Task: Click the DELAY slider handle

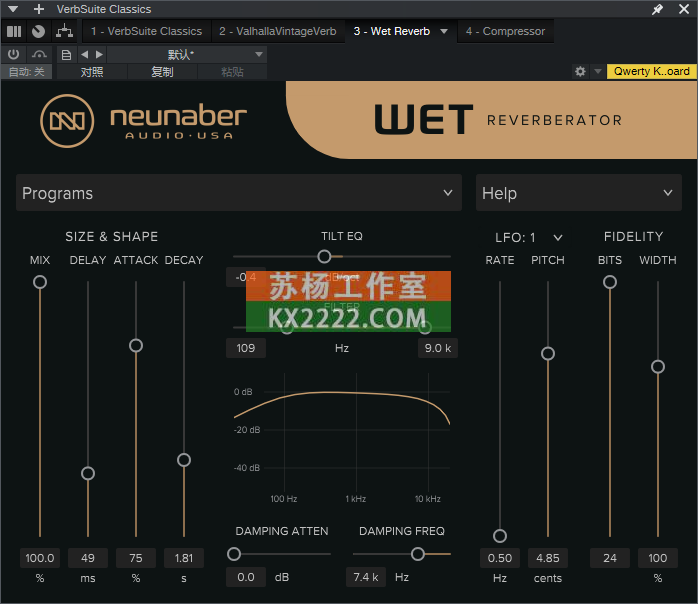Action: click(x=88, y=473)
